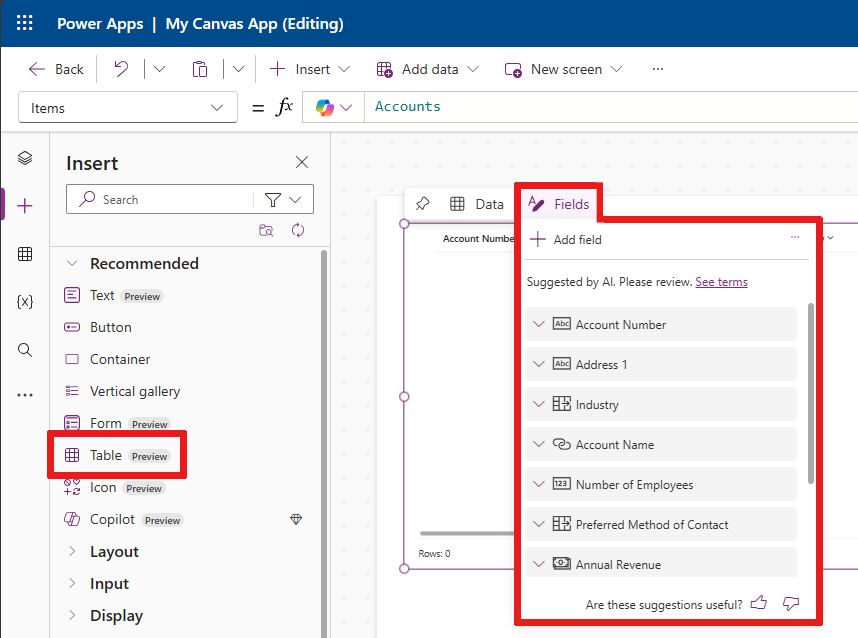Viewport: 858px width, 638px height.
Task: Open the Insert pane from the left rail
Action: coord(24,205)
